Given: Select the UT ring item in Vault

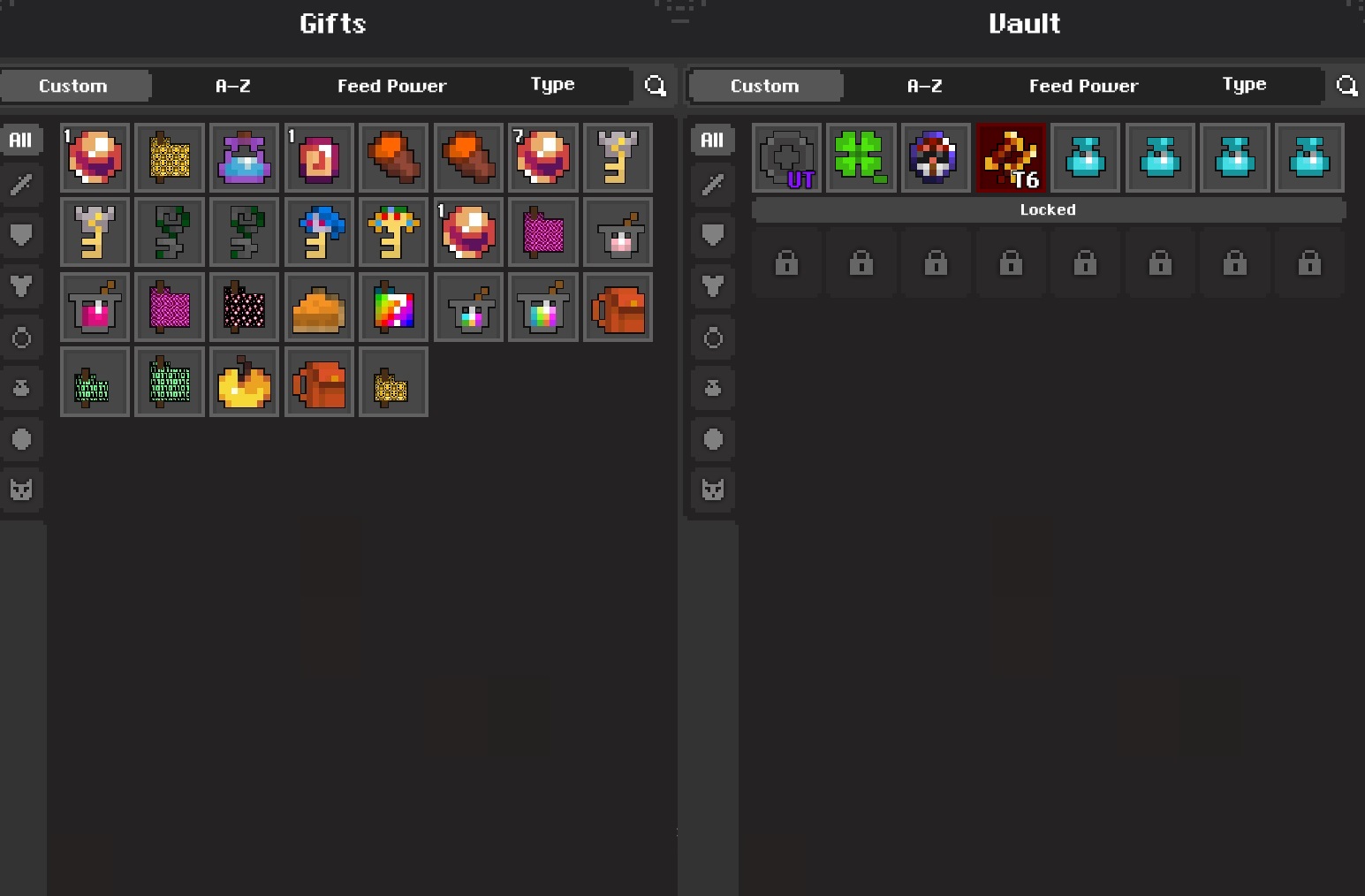Looking at the screenshot, I should 786,157.
